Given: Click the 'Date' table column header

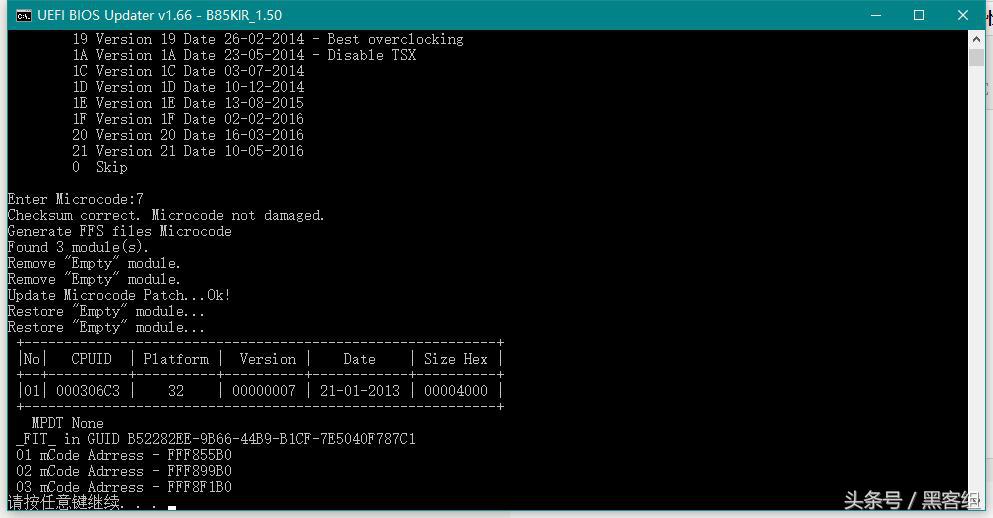Looking at the screenshot, I should point(359,359).
